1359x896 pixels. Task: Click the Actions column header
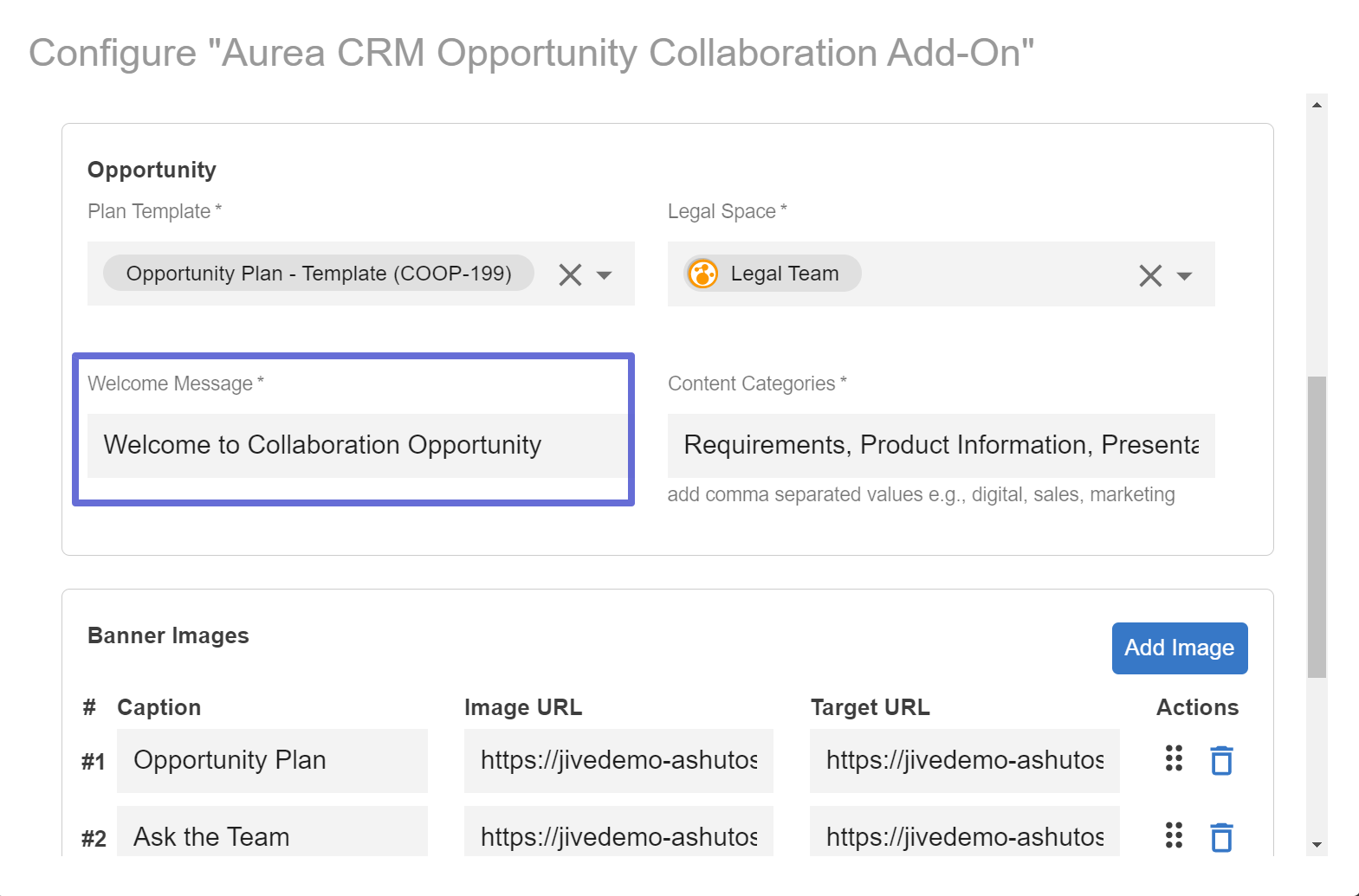pos(1197,707)
